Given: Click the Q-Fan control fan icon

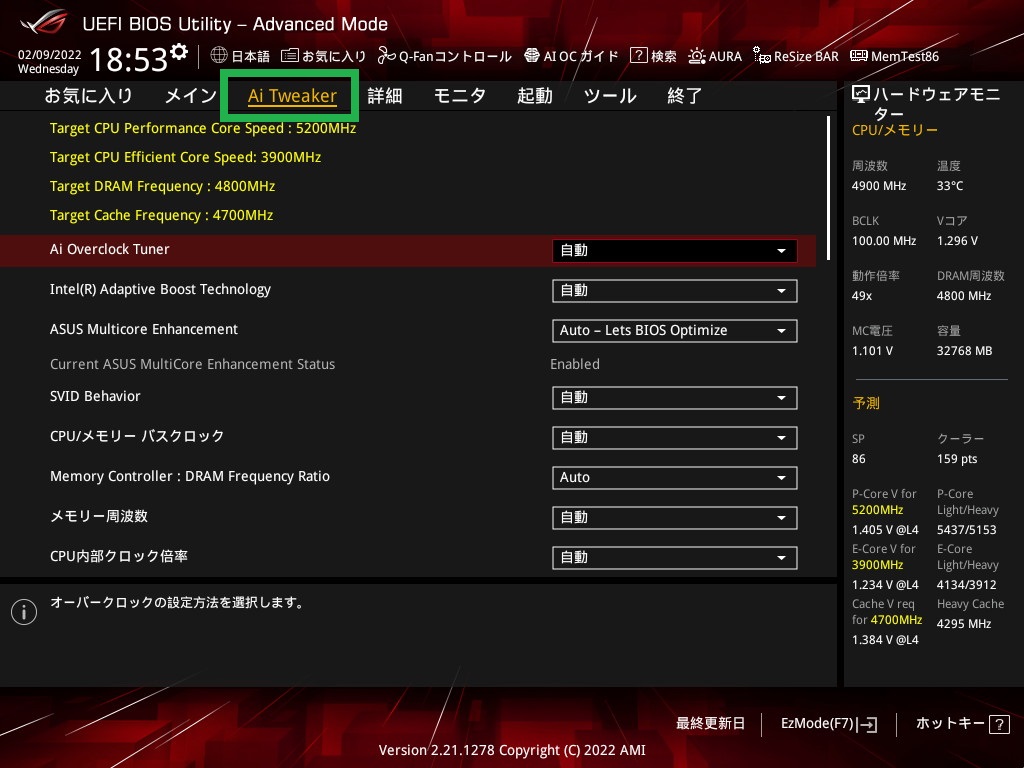Looking at the screenshot, I should tap(387, 56).
